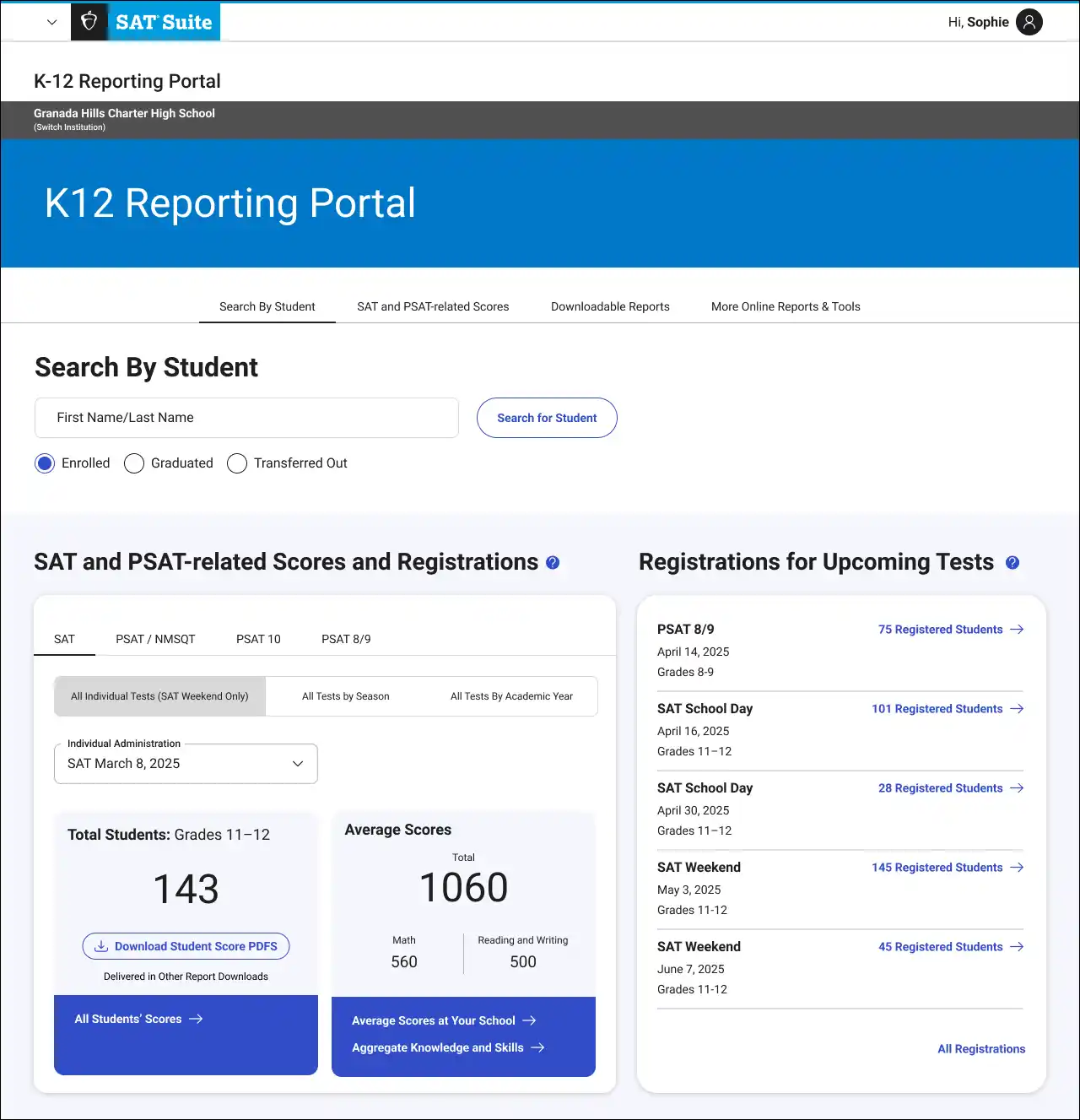View 145 Registered Students for May 3
The image size is (1080, 1120).
click(948, 868)
